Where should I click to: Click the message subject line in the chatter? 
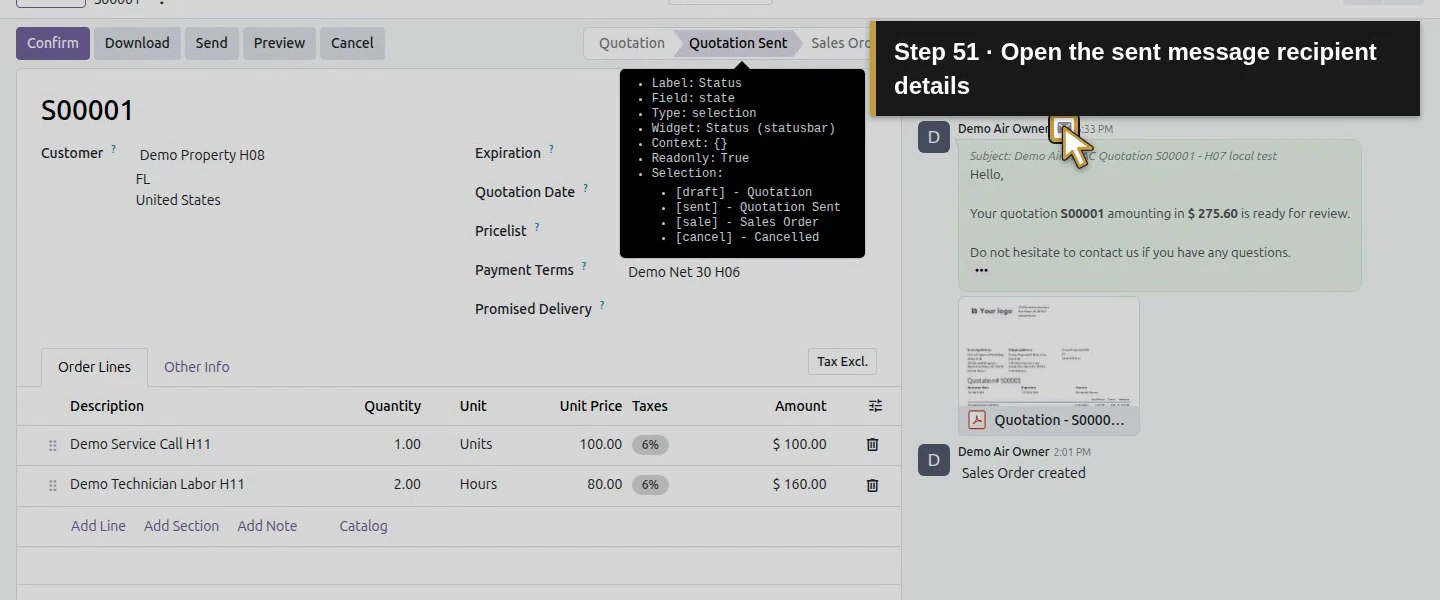pos(1123,156)
